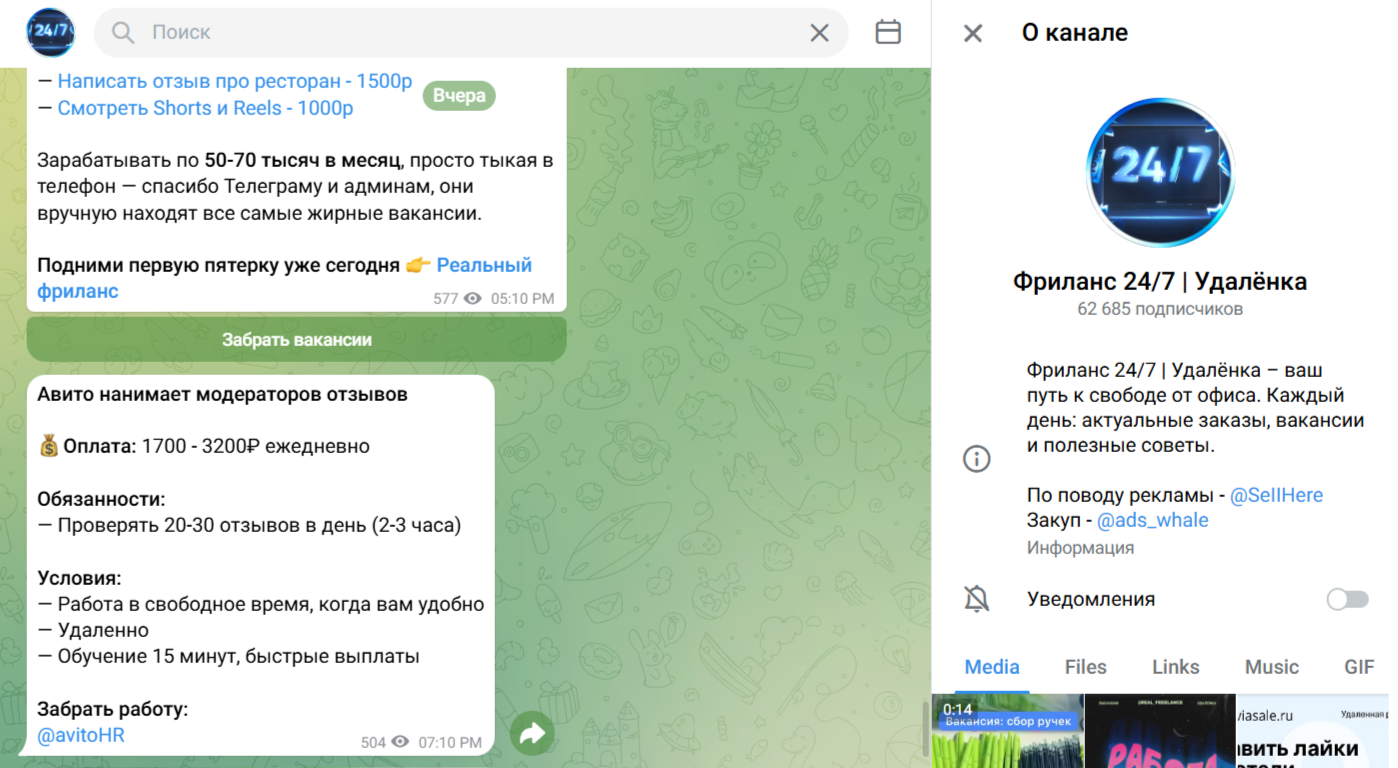
Task: Click the forward arrow share button
Action: pos(532,735)
